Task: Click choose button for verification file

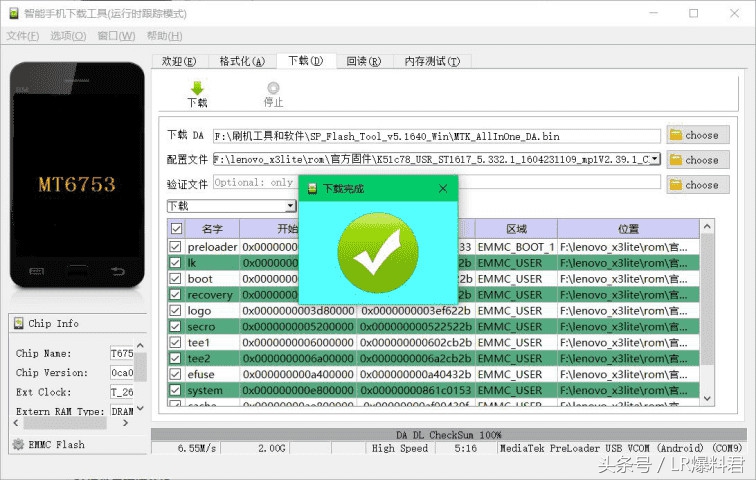Action: click(x=698, y=185)
